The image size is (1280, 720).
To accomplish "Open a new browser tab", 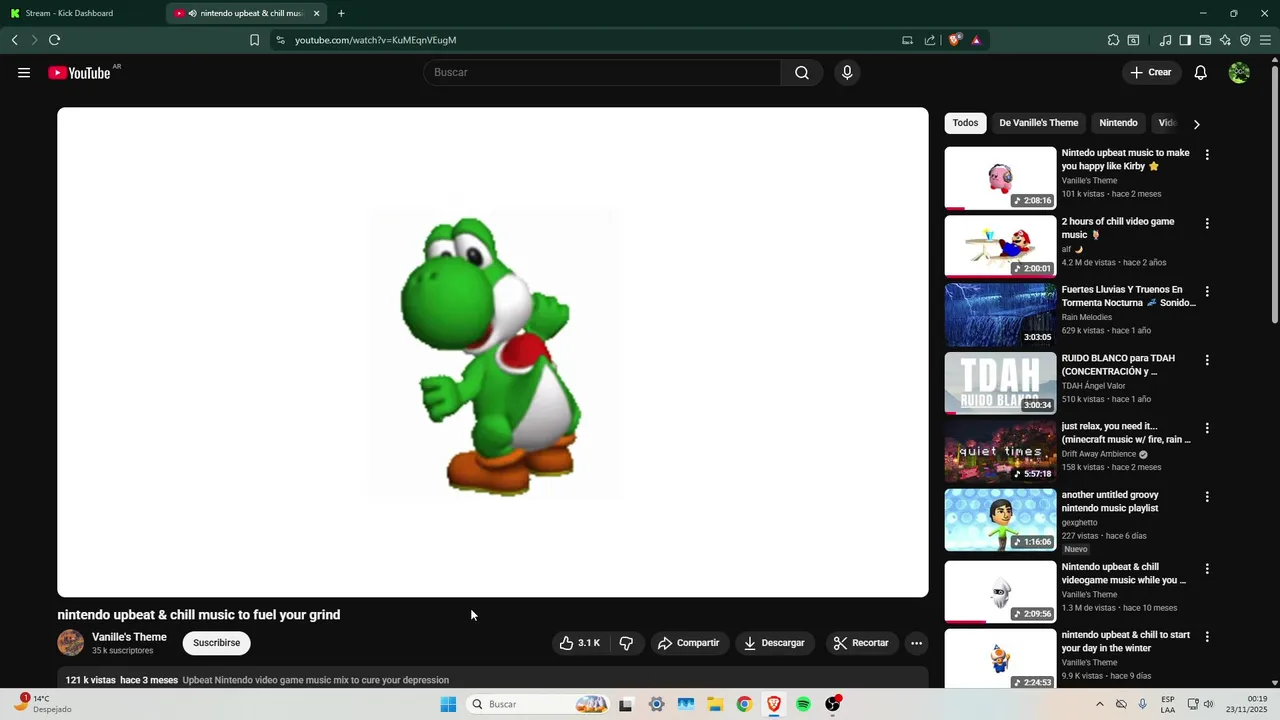I will (x=341, y=13).
